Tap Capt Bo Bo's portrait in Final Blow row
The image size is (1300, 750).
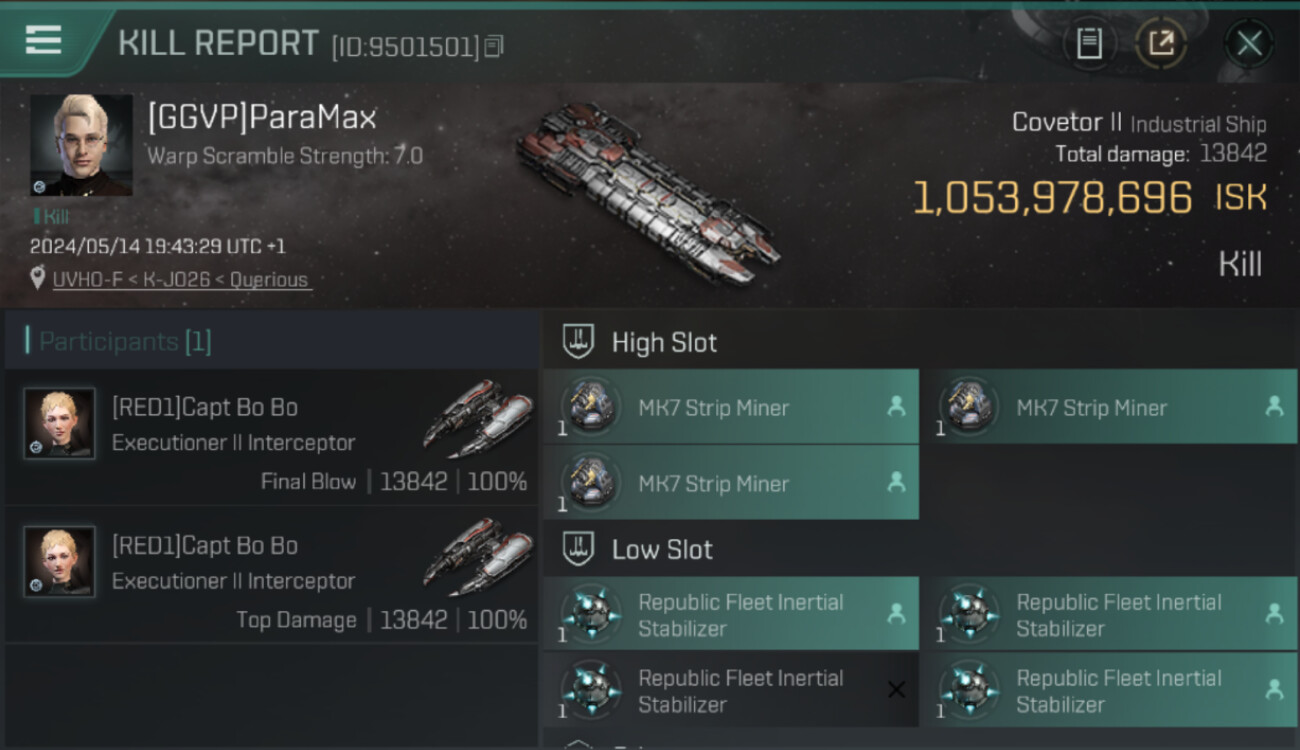pos(60,424)
